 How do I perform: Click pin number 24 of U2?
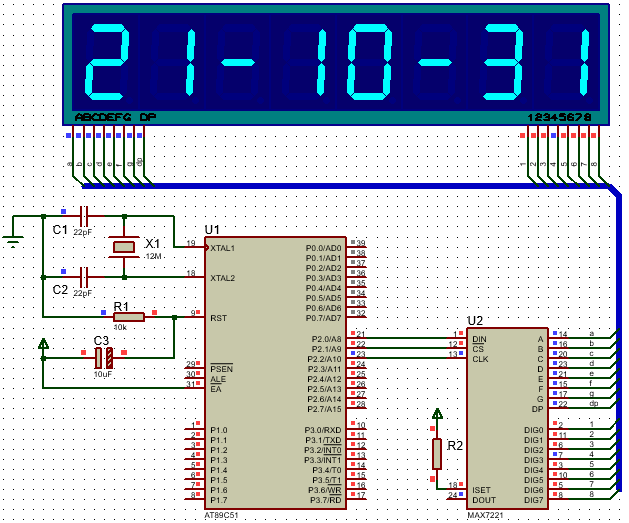(452, 495)
